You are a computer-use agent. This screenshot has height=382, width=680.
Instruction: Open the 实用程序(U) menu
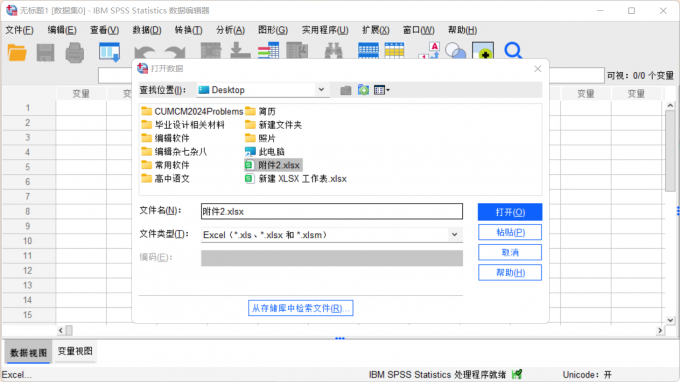pos(325,30)
